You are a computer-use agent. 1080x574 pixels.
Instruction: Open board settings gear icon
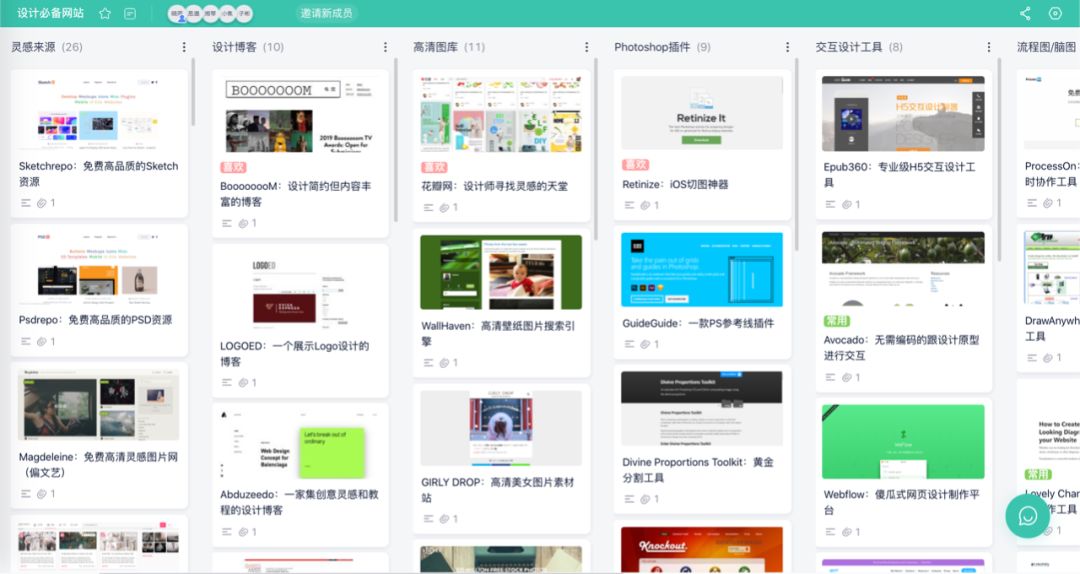coord(1055,13)
